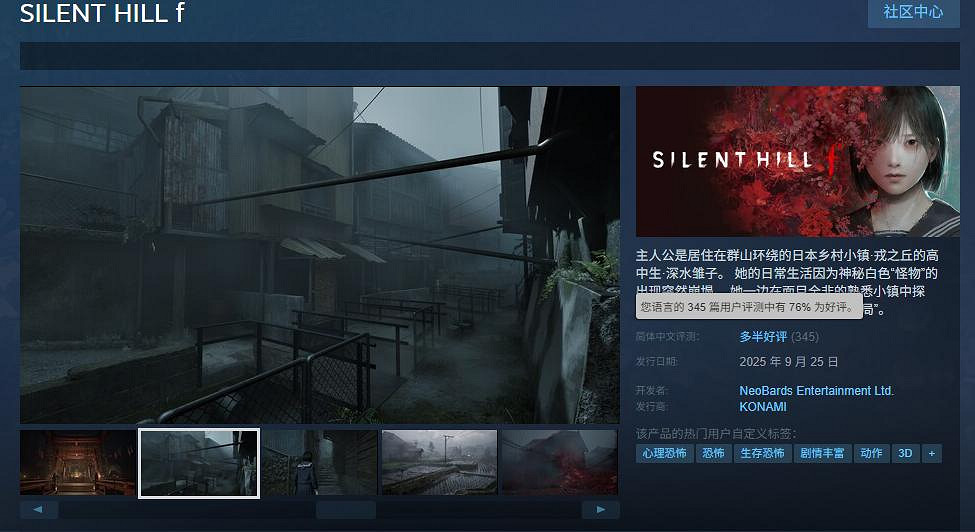This screenshot has height=532, width=975.
Task: Click the main foggy alley screenshot
Action: [320, 255]
